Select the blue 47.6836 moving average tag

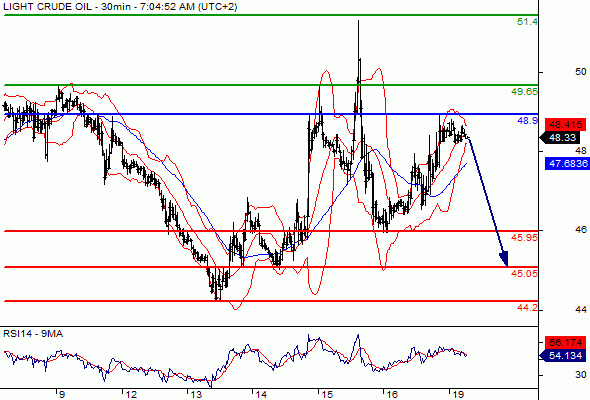pyautogui.click(x=567, y=164)
